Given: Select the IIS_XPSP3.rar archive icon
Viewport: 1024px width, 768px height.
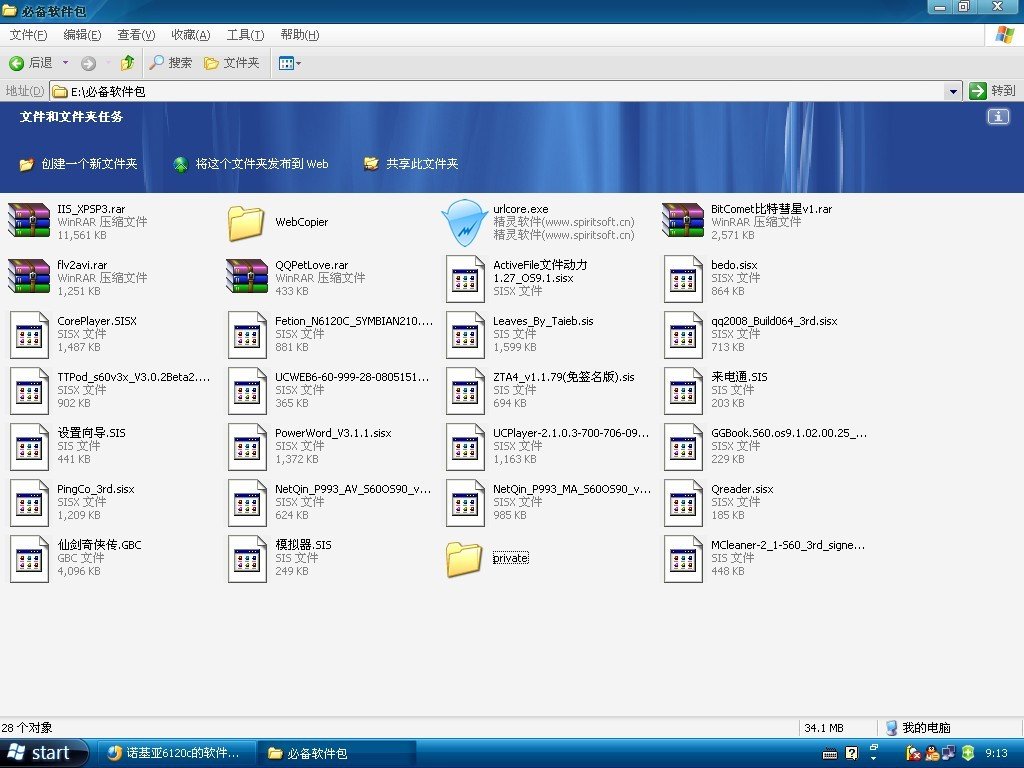Looking at the screenshot, I should point(28,222).
